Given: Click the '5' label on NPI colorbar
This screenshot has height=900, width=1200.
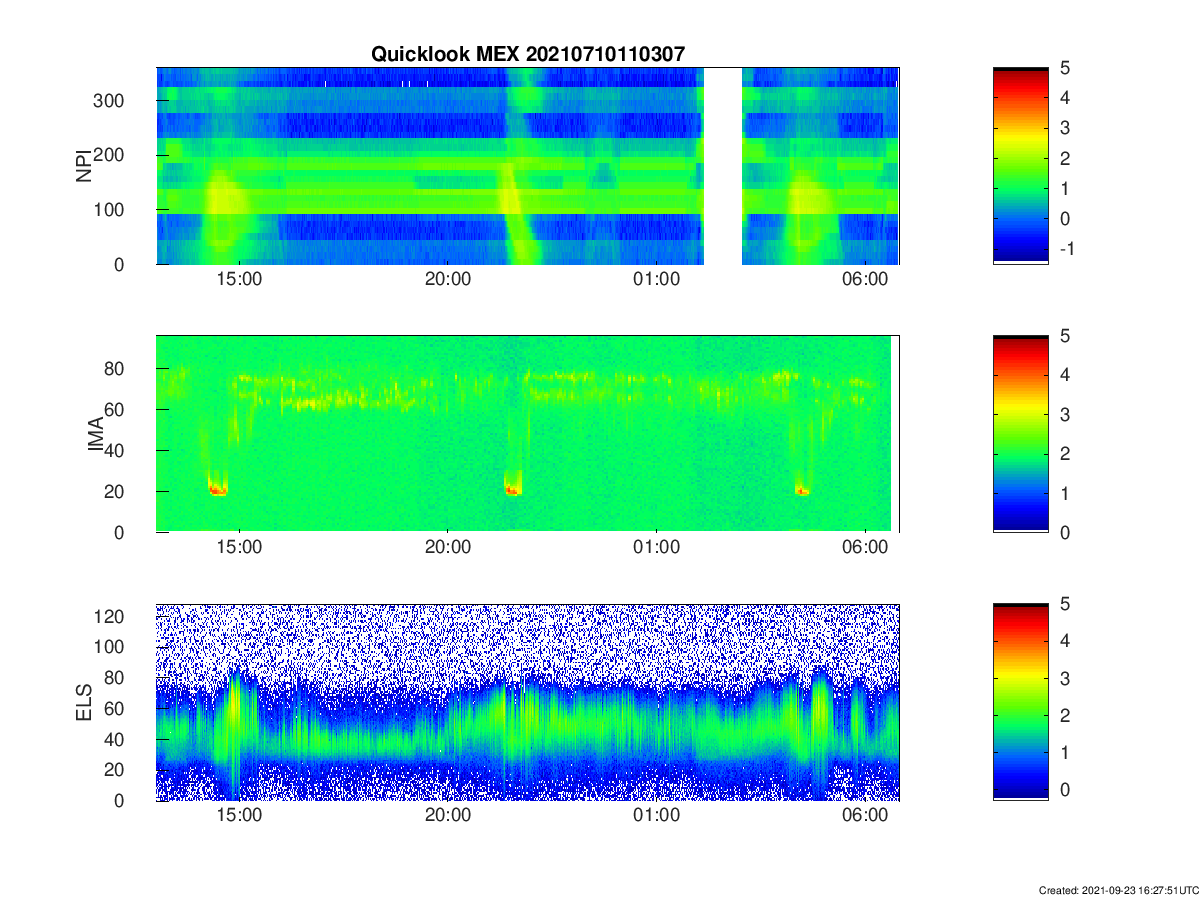Looking at the screenshot, I should tap(1066, 68).
